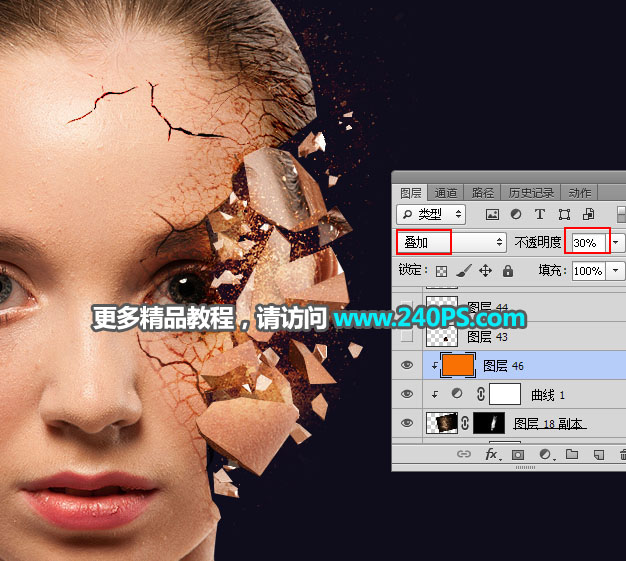Image resolution: width=626 pixels, height=561 pixels.
Task: Create new fill or adjustment layer icon
Action: coord(546,454)
